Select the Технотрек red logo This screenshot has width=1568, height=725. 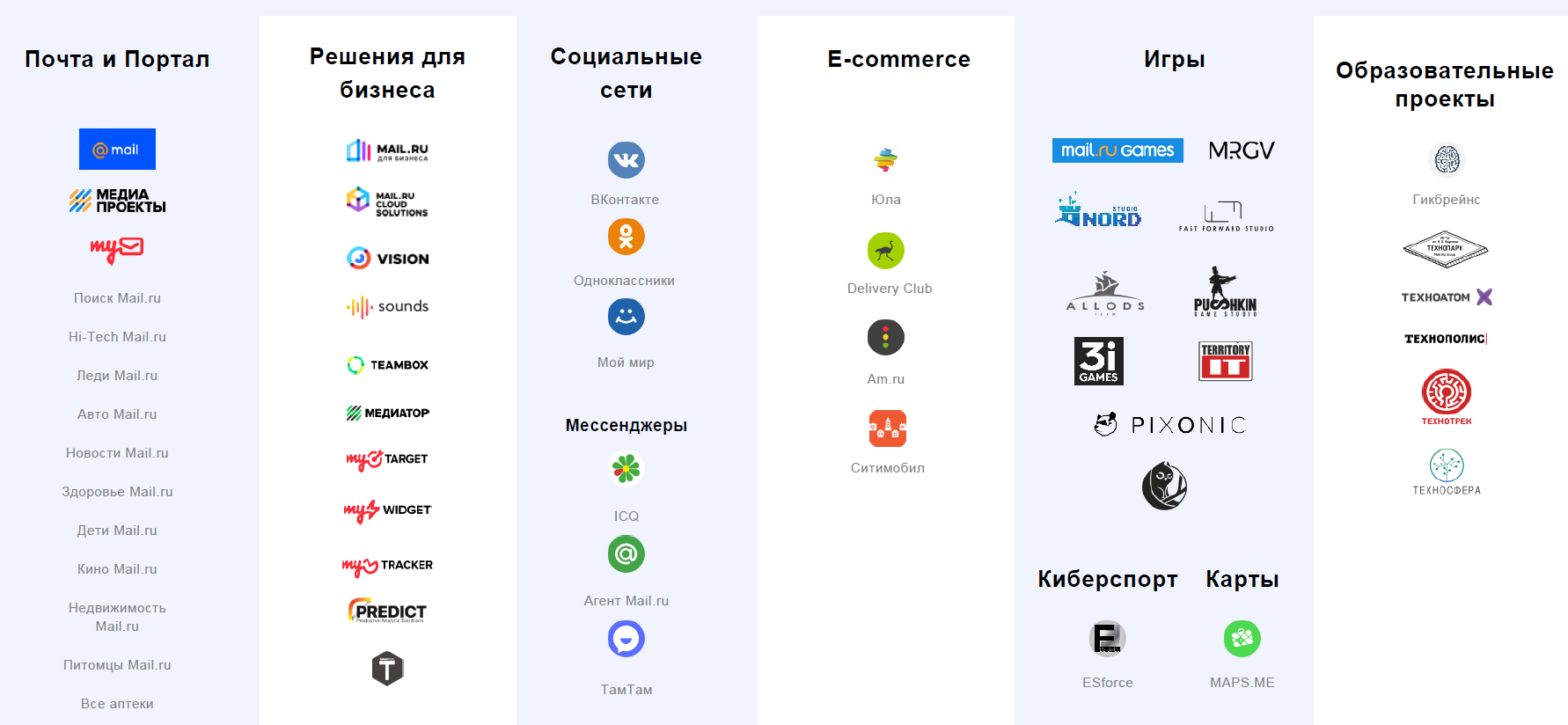coord(1446,395)
